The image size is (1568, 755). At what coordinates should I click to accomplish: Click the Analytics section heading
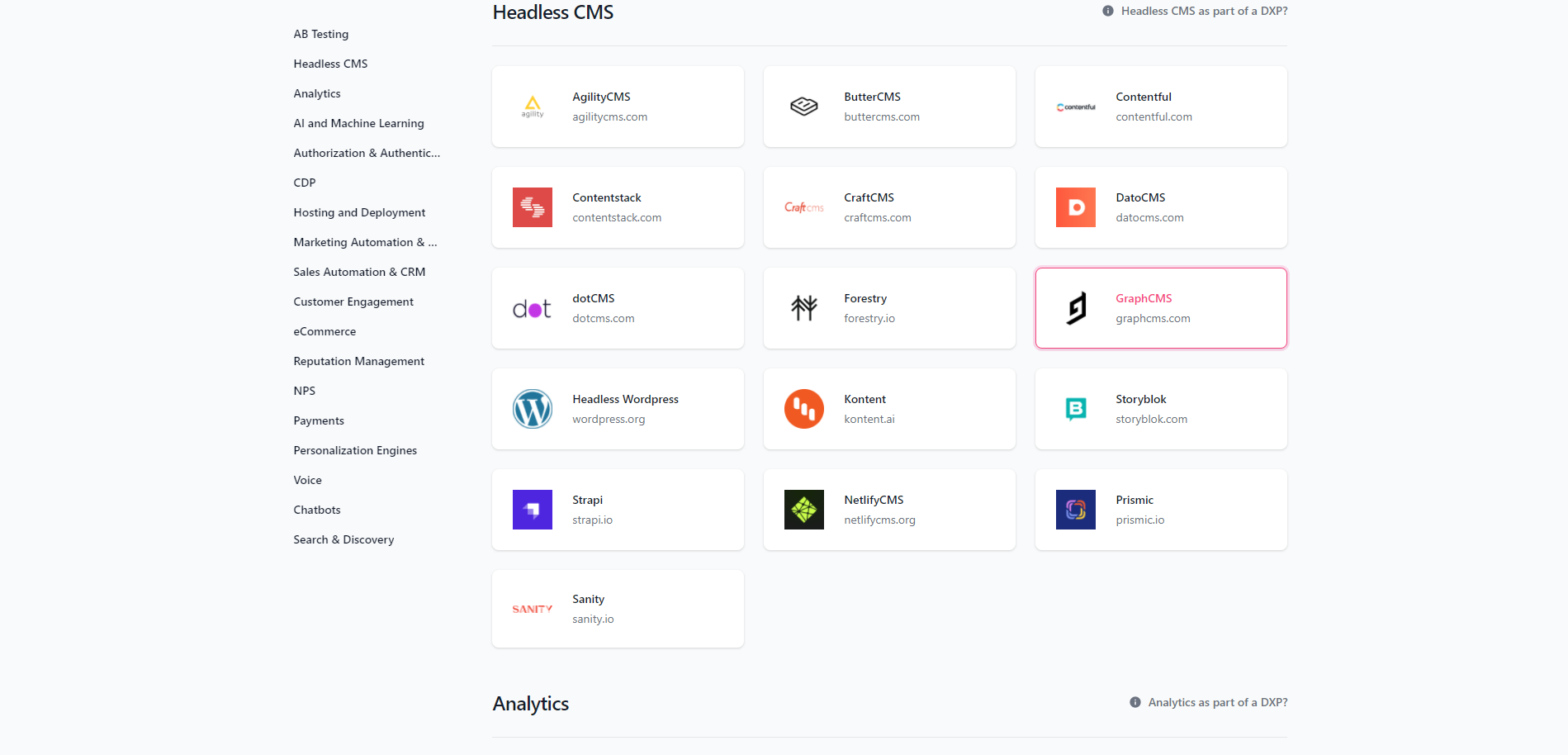coord(531,704)
